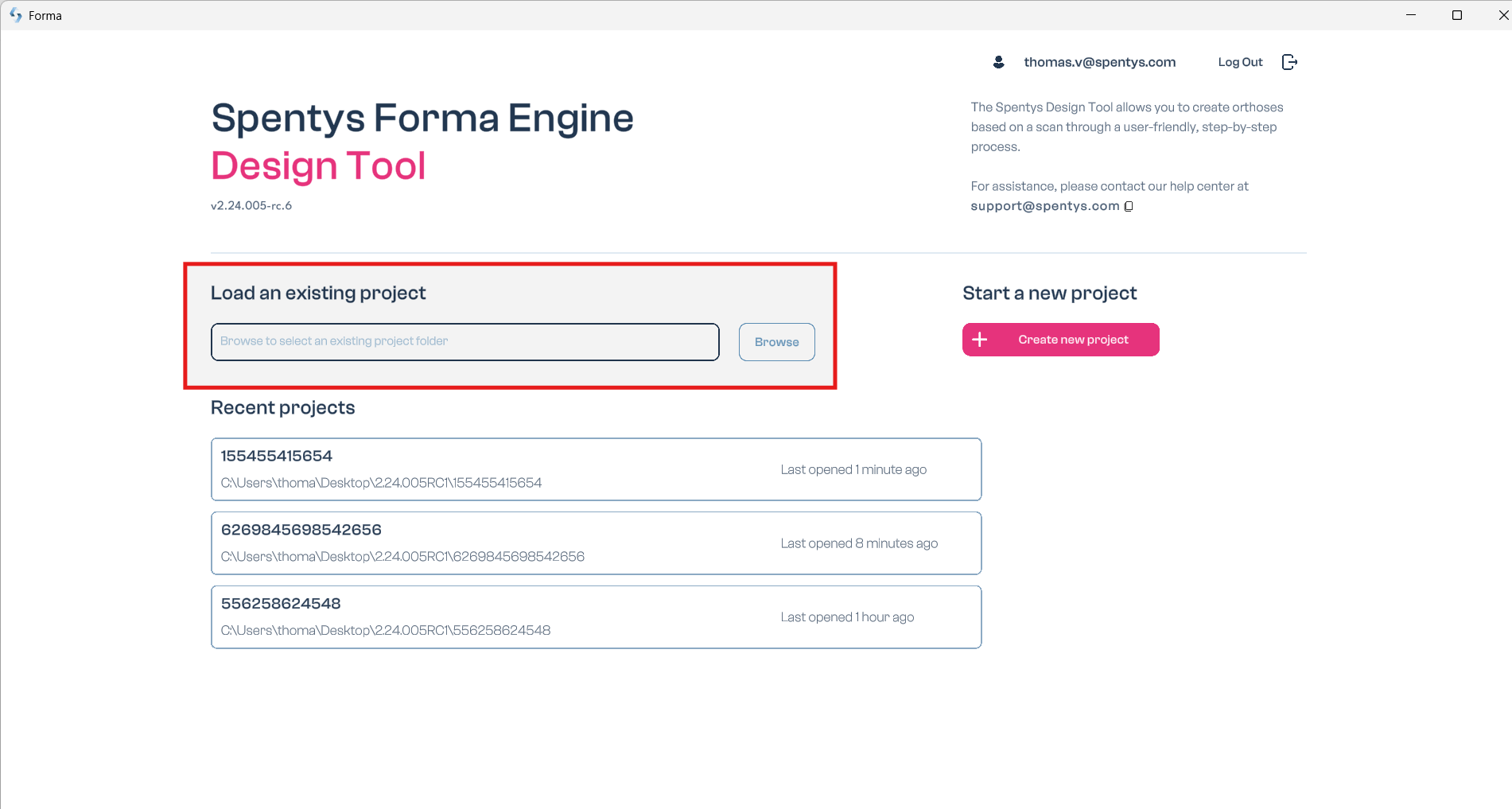Click the log out arrow icon
The height and width of the screenshot is (809, 1512).
tap(1290, 62)
